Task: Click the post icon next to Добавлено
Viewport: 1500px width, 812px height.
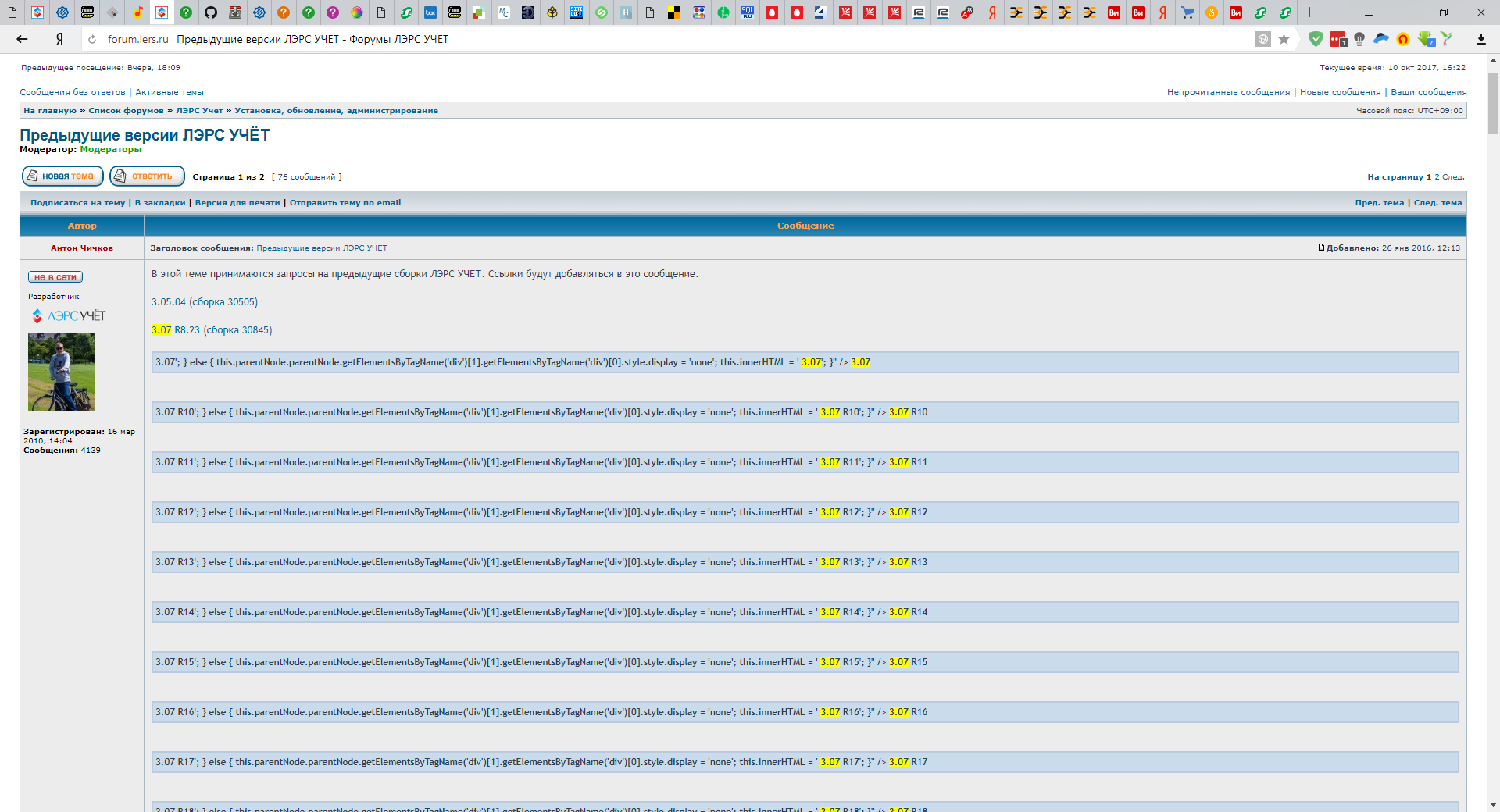Action: coord(1321,248)
